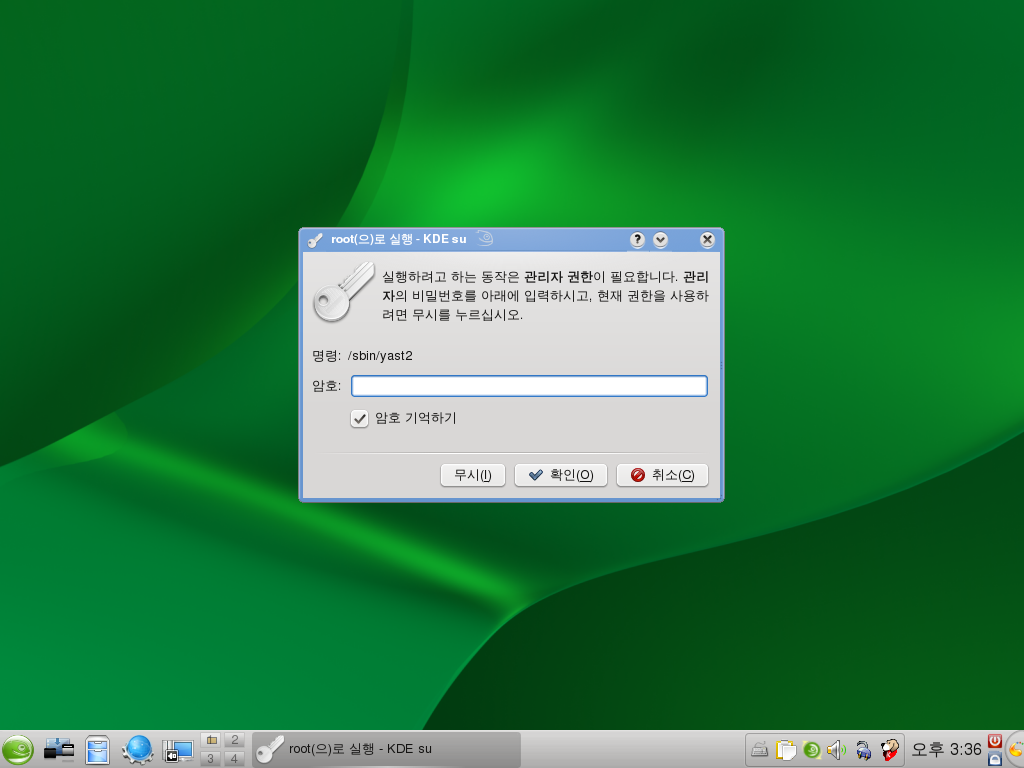Image resolution: width=1024 pixels, height=768 pixels.
Task: Click the 취소(C) cancel button
Action: click(662, 475)
